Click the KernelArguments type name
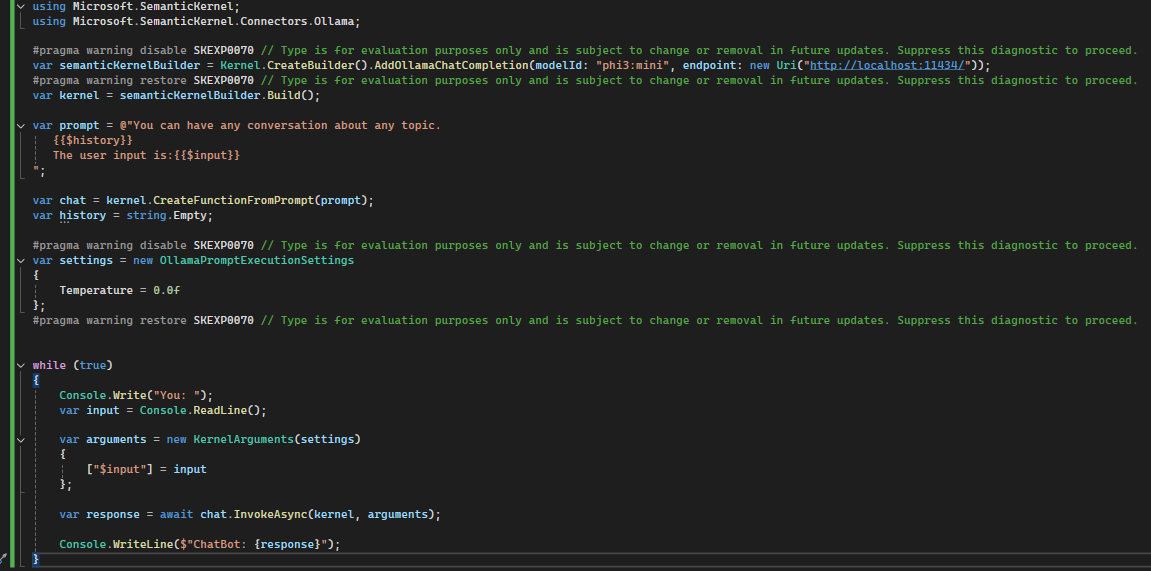Viewport: 1151px width, 571px height. click(244, 440)
